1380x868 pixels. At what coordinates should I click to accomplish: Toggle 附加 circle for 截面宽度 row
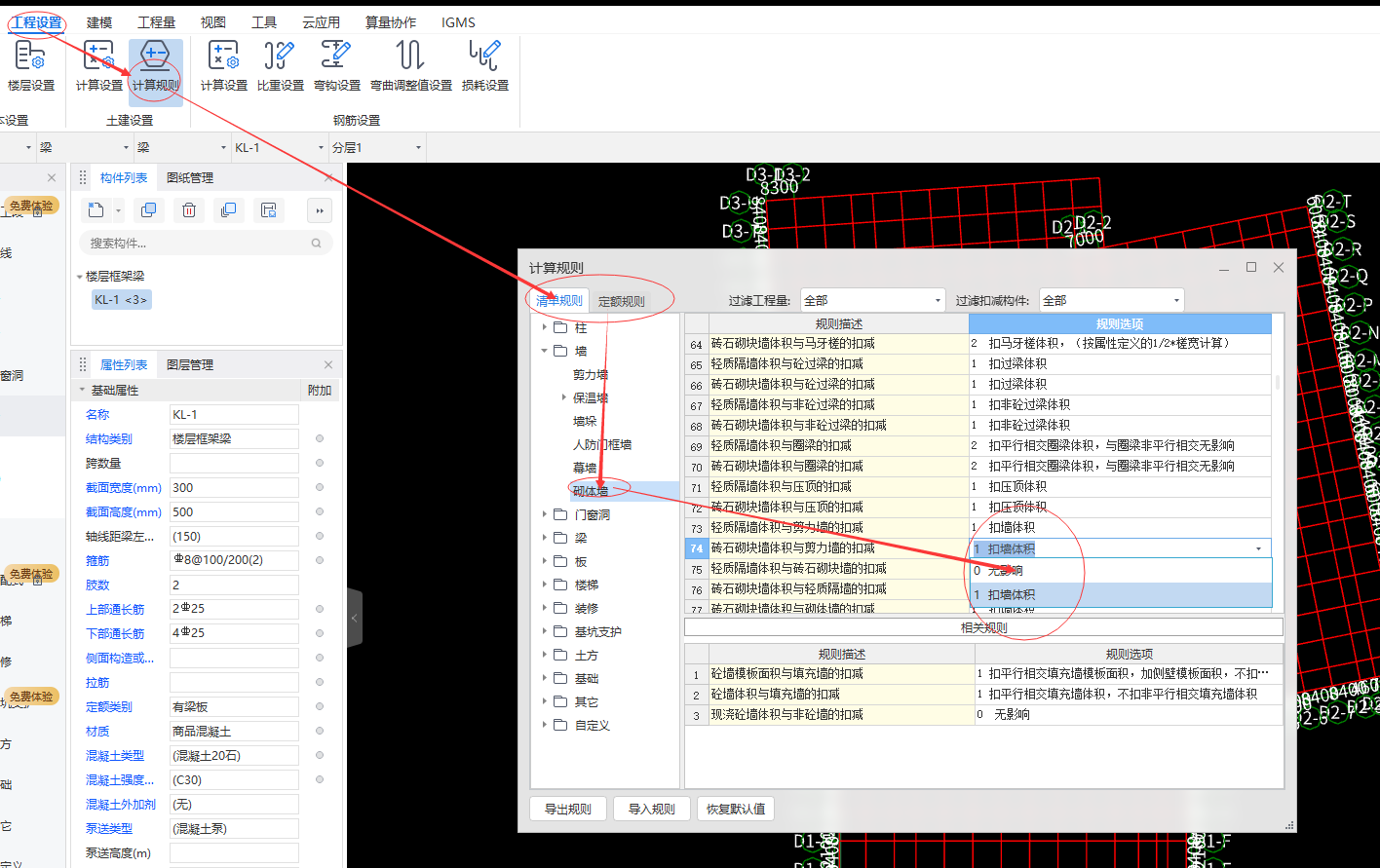(x=320, y=487)
